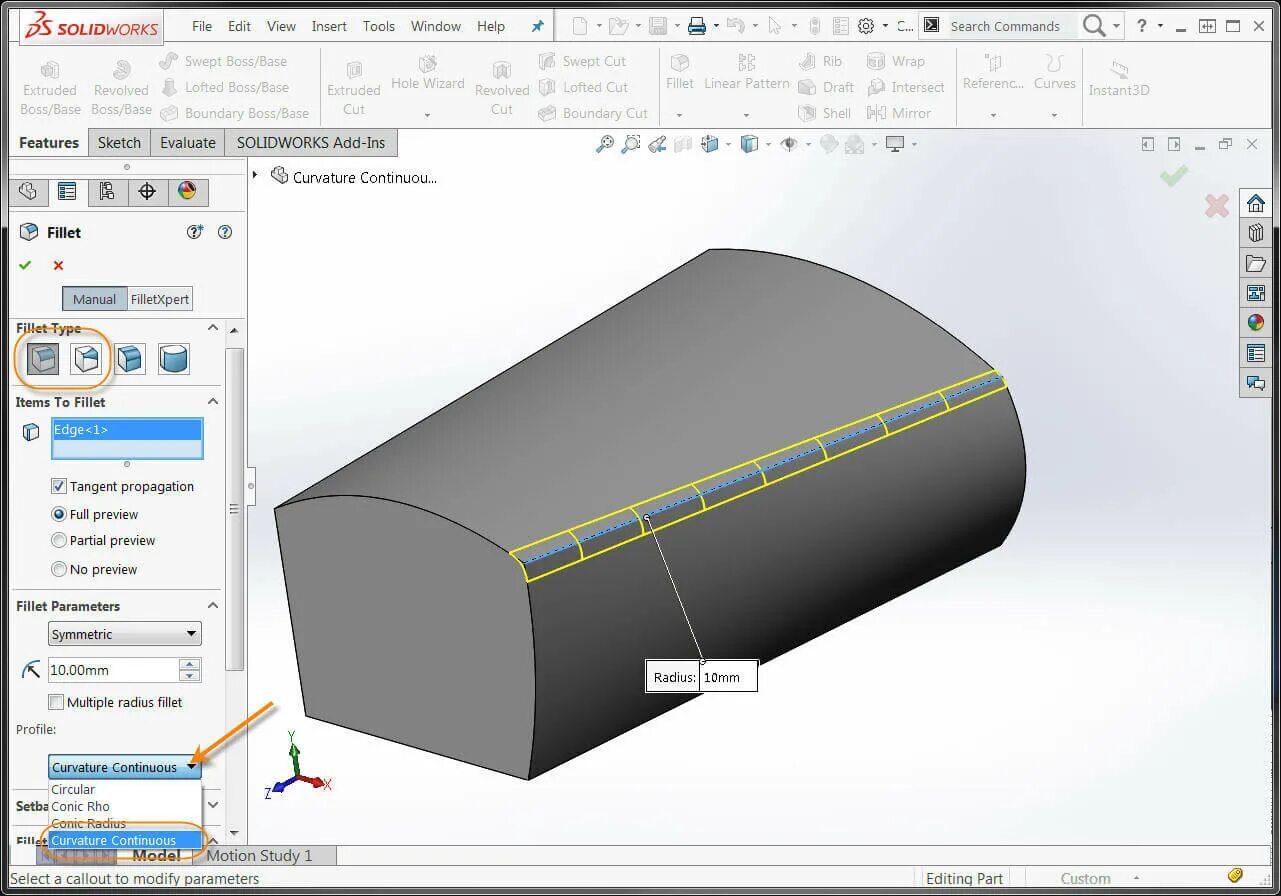Activate the Revolved Cut tool
Image resolution: width=1281 pixels, height=896 pixels.
(501, 85)
